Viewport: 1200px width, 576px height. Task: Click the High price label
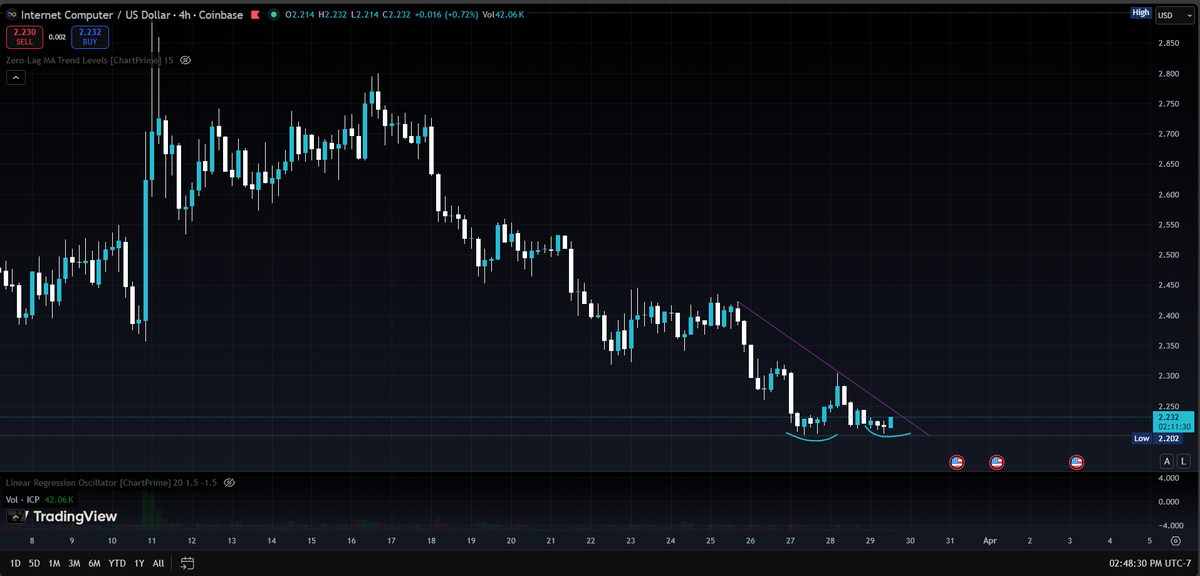[x=1140, y=12]
